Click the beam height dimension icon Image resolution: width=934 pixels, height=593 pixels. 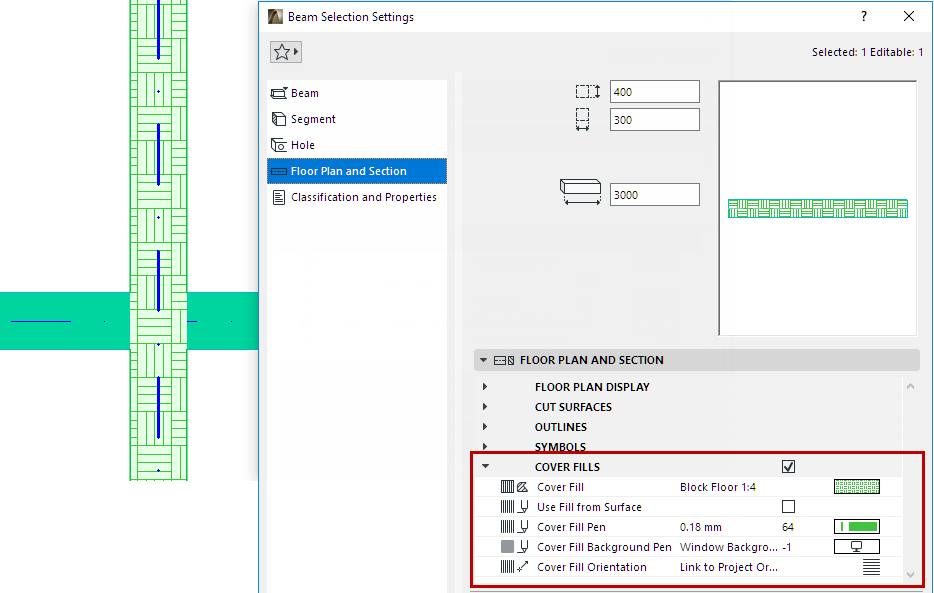tap(588, 92)
